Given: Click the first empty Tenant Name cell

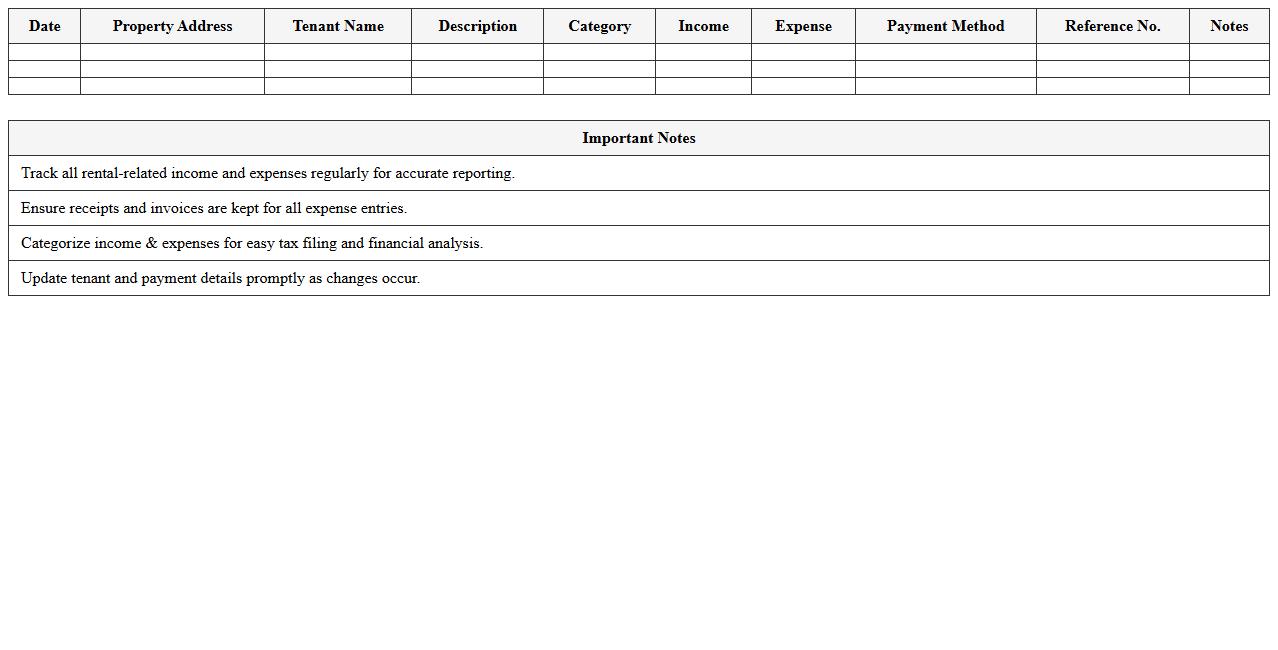Looking at the screenshot, I should (337, 51).
